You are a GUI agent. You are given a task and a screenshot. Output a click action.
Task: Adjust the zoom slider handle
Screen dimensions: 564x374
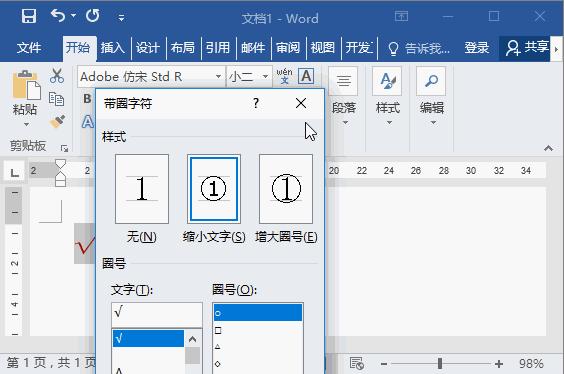(440, 364)
